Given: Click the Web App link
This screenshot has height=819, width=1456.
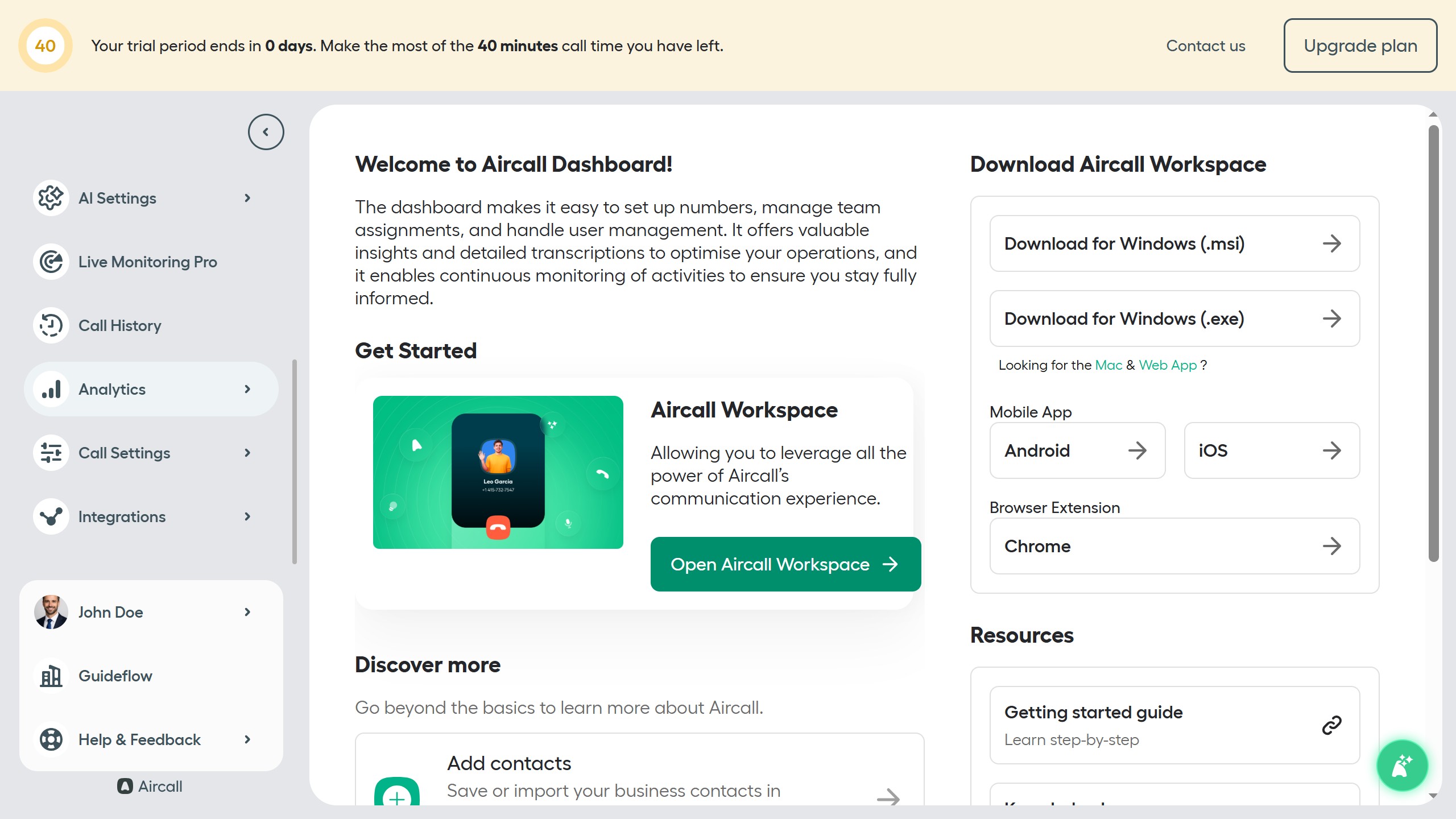Looking at the screenshot, I should point(1168,365).
